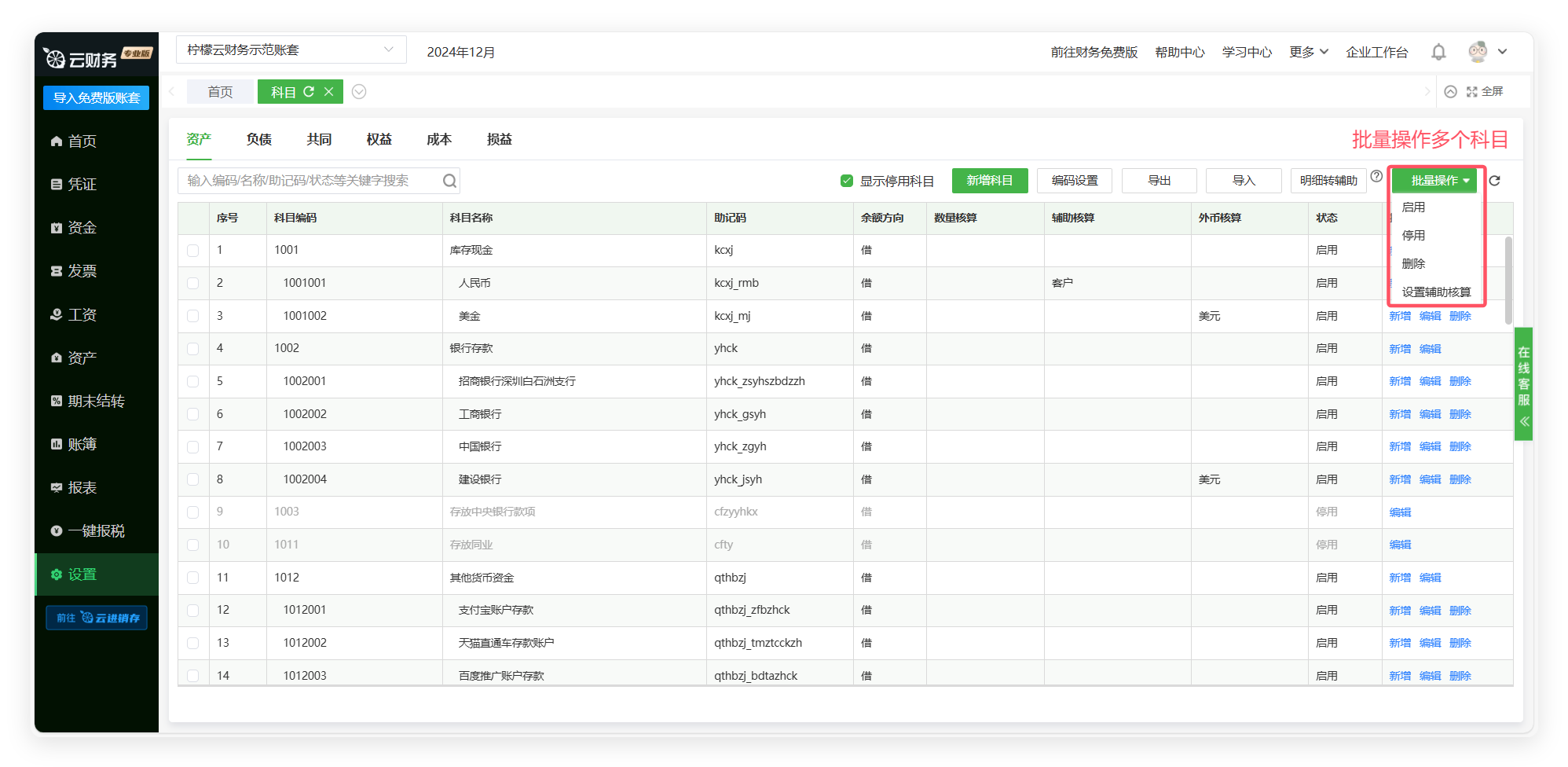The height and width of the screenshot is (767, 1568).
Task: Click the search magnifier icon
Action: [x=449, y=181]
